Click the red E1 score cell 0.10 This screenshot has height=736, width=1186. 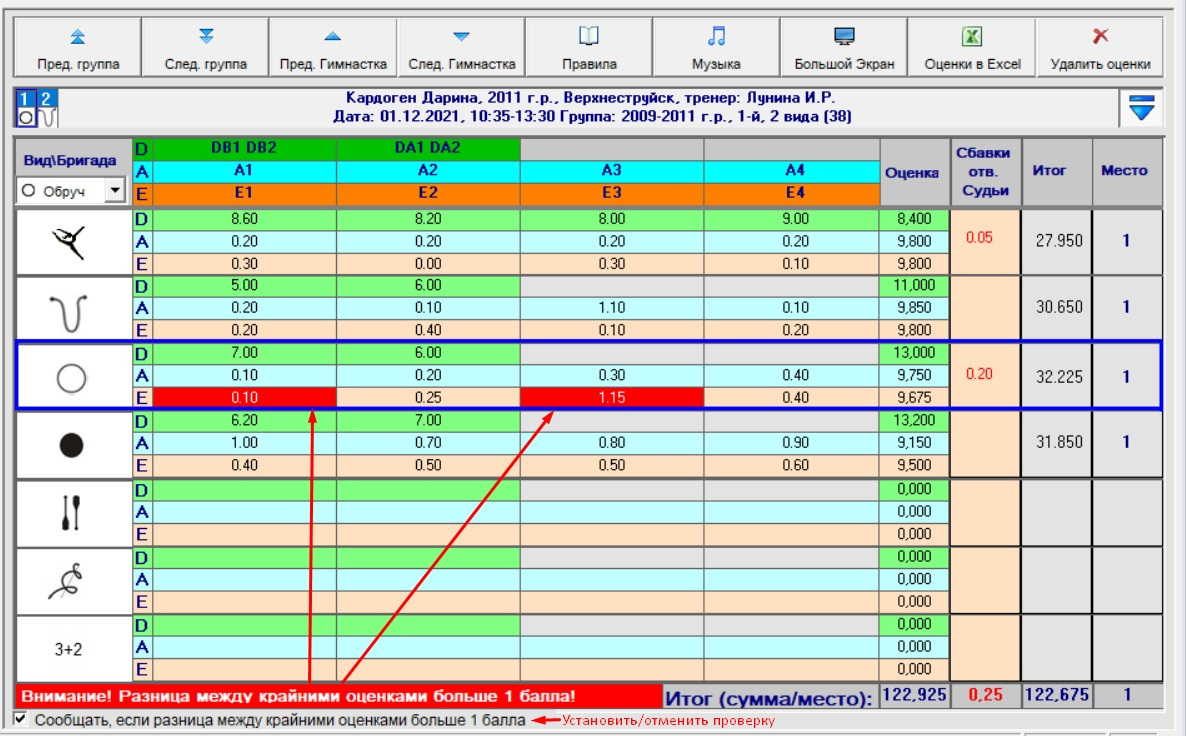244,397
